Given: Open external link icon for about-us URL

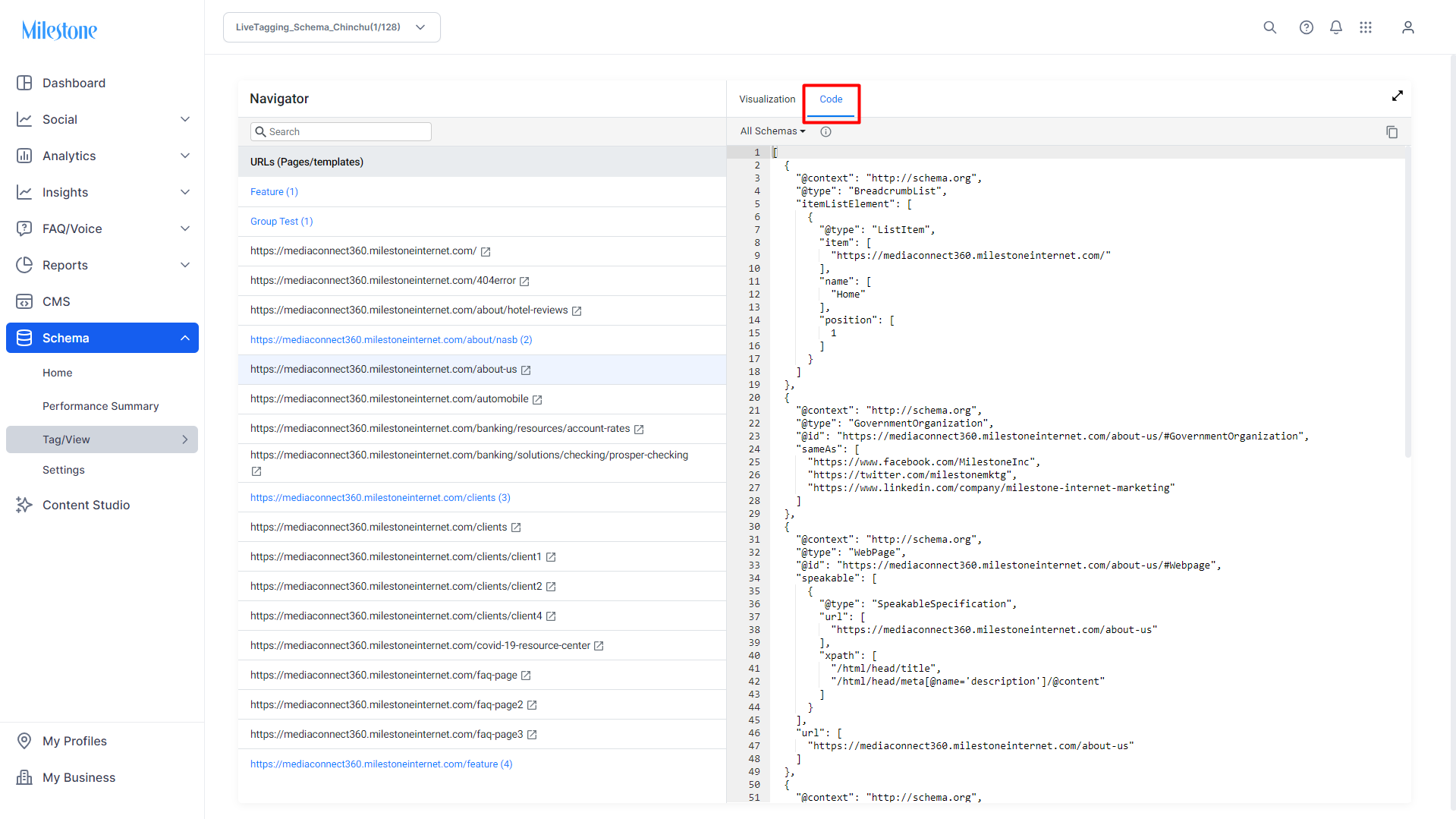Looking at the screenshot, I should (x=526, y=370).
